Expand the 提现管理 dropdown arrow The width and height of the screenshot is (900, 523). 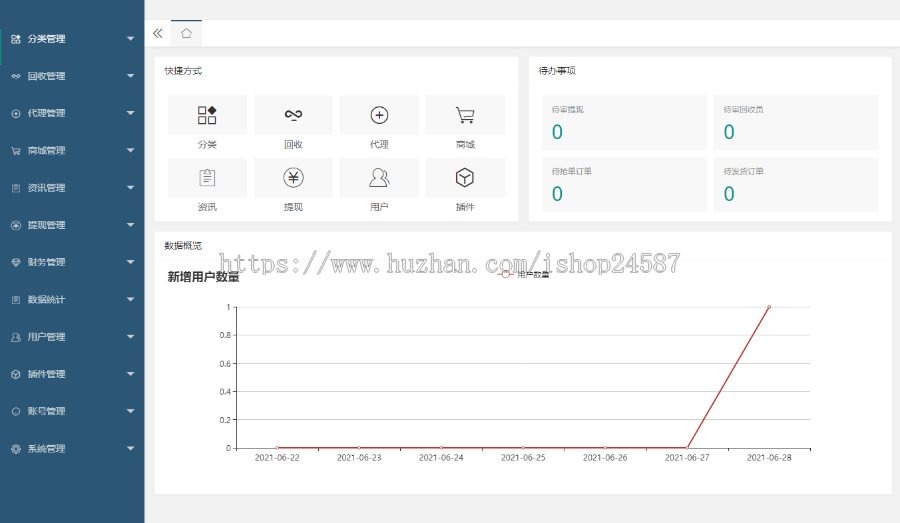[131, 225]
